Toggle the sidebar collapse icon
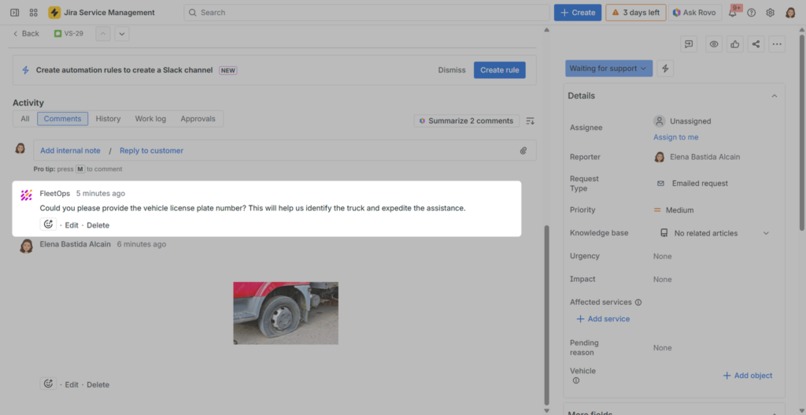This screenshot has height=415, width=806. 15,12
